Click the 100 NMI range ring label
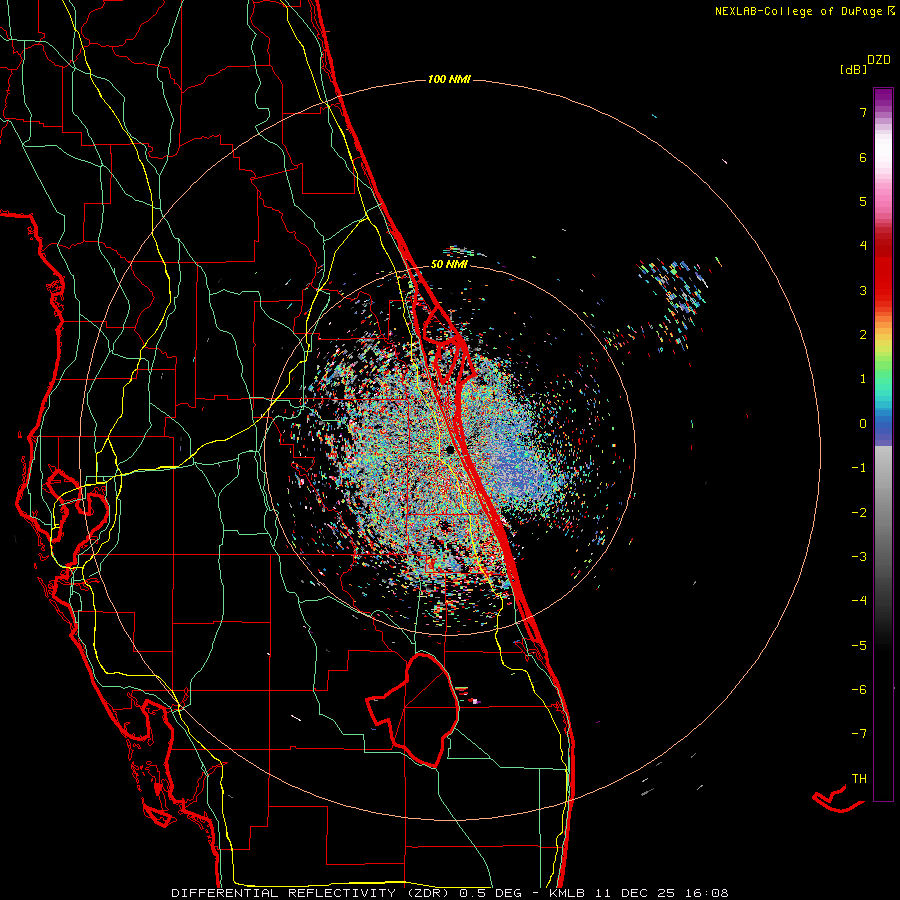Screen dimensions: 900x900 point(449,79)
